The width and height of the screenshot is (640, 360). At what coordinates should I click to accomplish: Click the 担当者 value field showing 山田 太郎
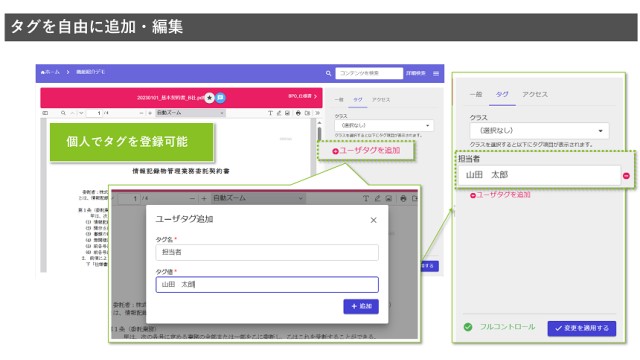click(539, 175)
